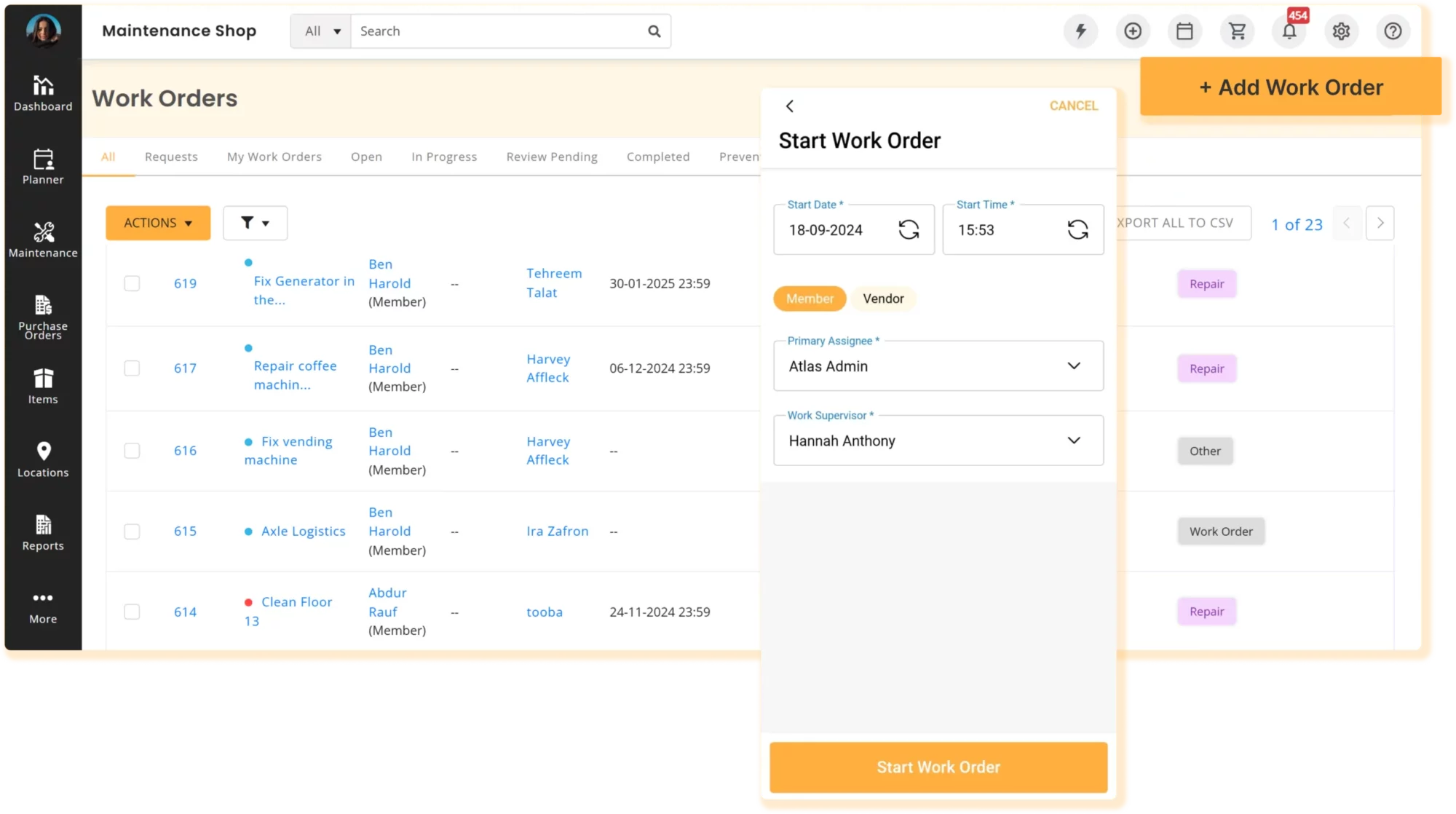
Task: Open the shopping cart icon
Action: (1237, 31)
